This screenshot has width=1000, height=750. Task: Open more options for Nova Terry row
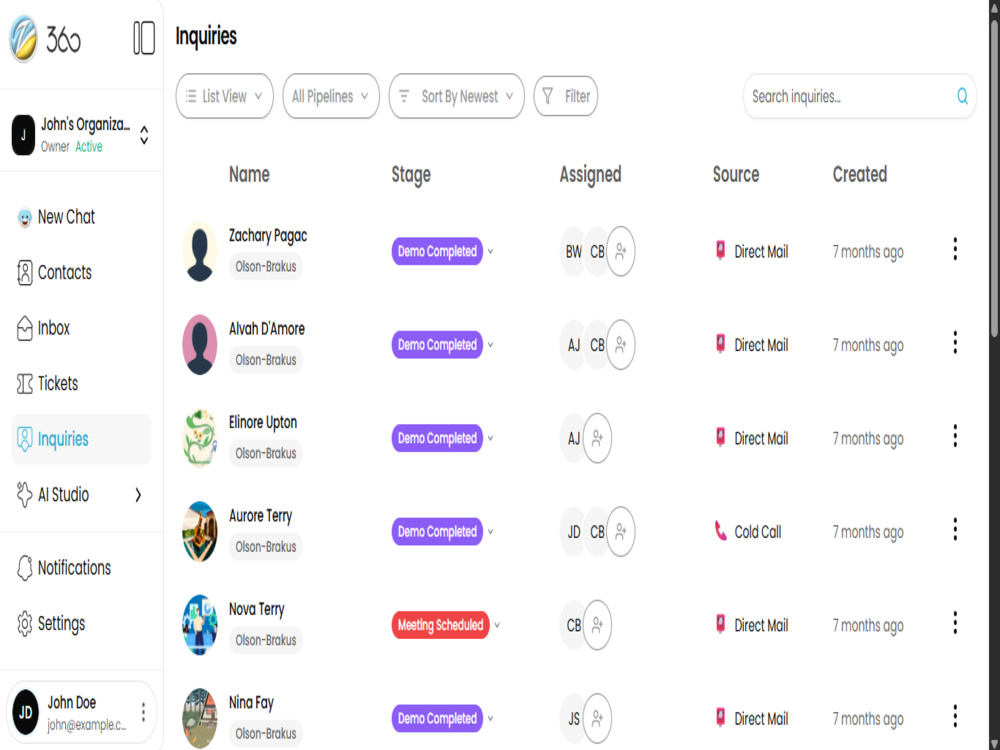pos(955,623)
